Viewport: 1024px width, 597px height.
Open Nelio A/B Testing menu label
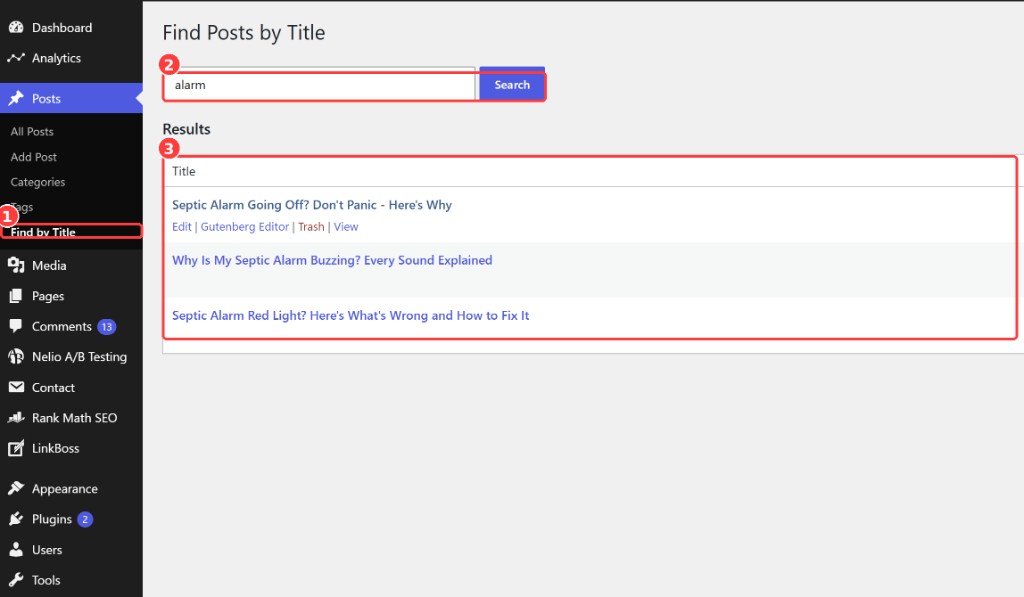click(x=79, y=357)
